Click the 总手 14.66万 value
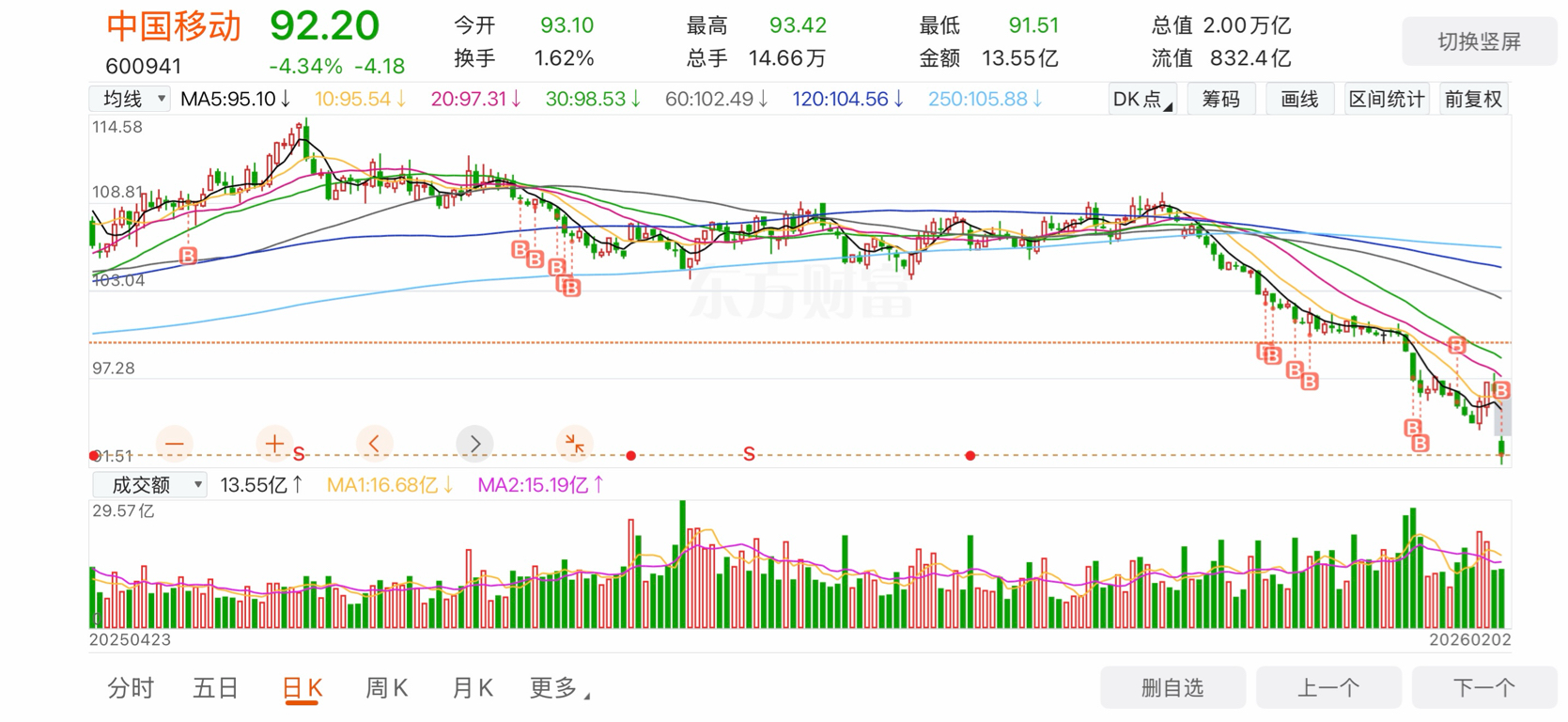 tap(787, 58)
